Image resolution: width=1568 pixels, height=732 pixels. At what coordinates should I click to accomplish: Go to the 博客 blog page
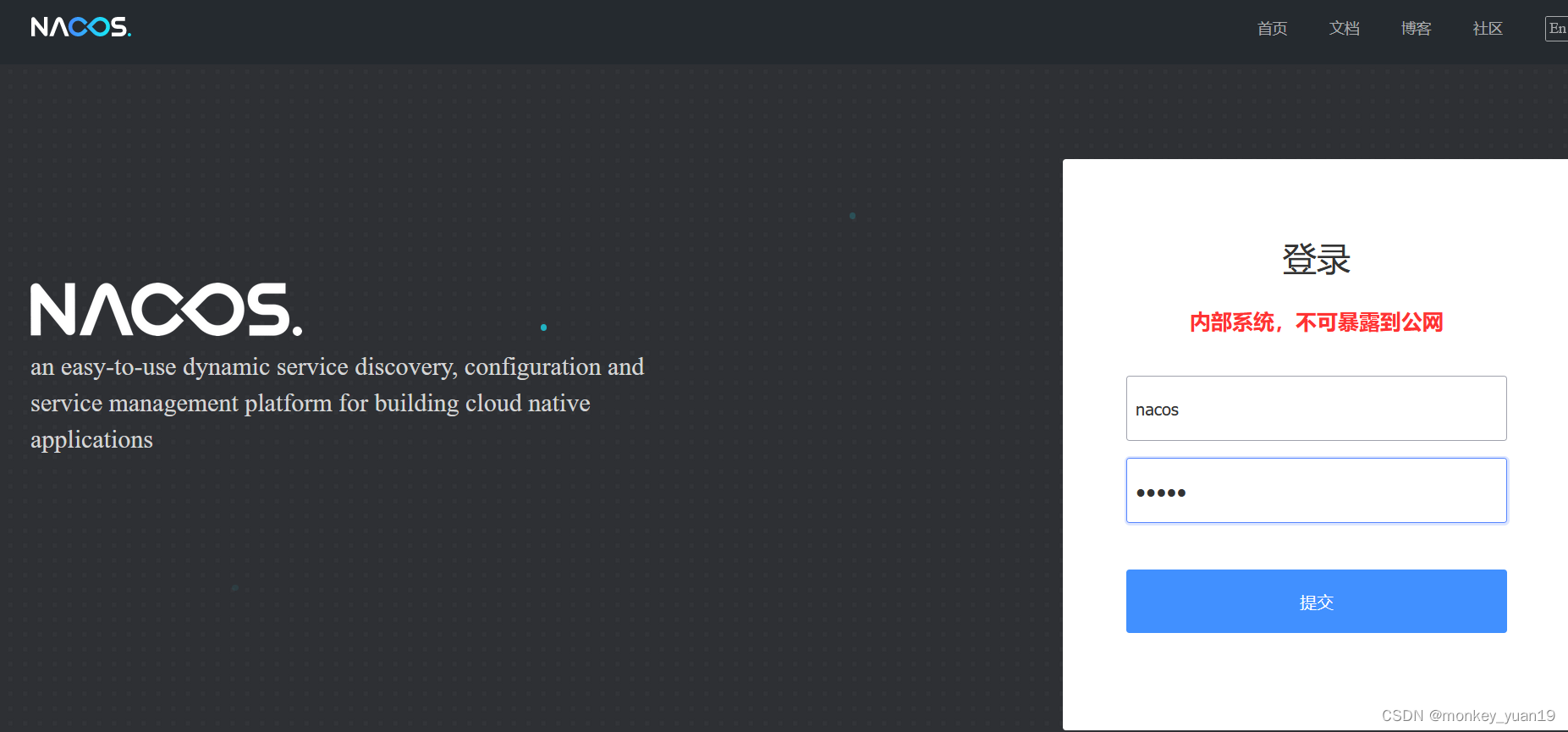click(1416, 29)
